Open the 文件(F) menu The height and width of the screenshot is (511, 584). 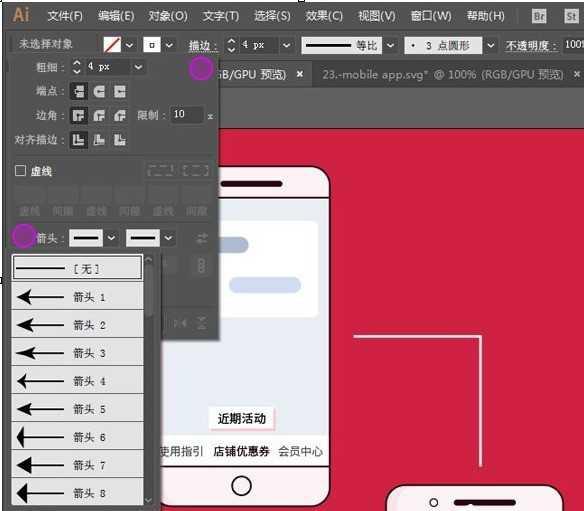(65, 16)
